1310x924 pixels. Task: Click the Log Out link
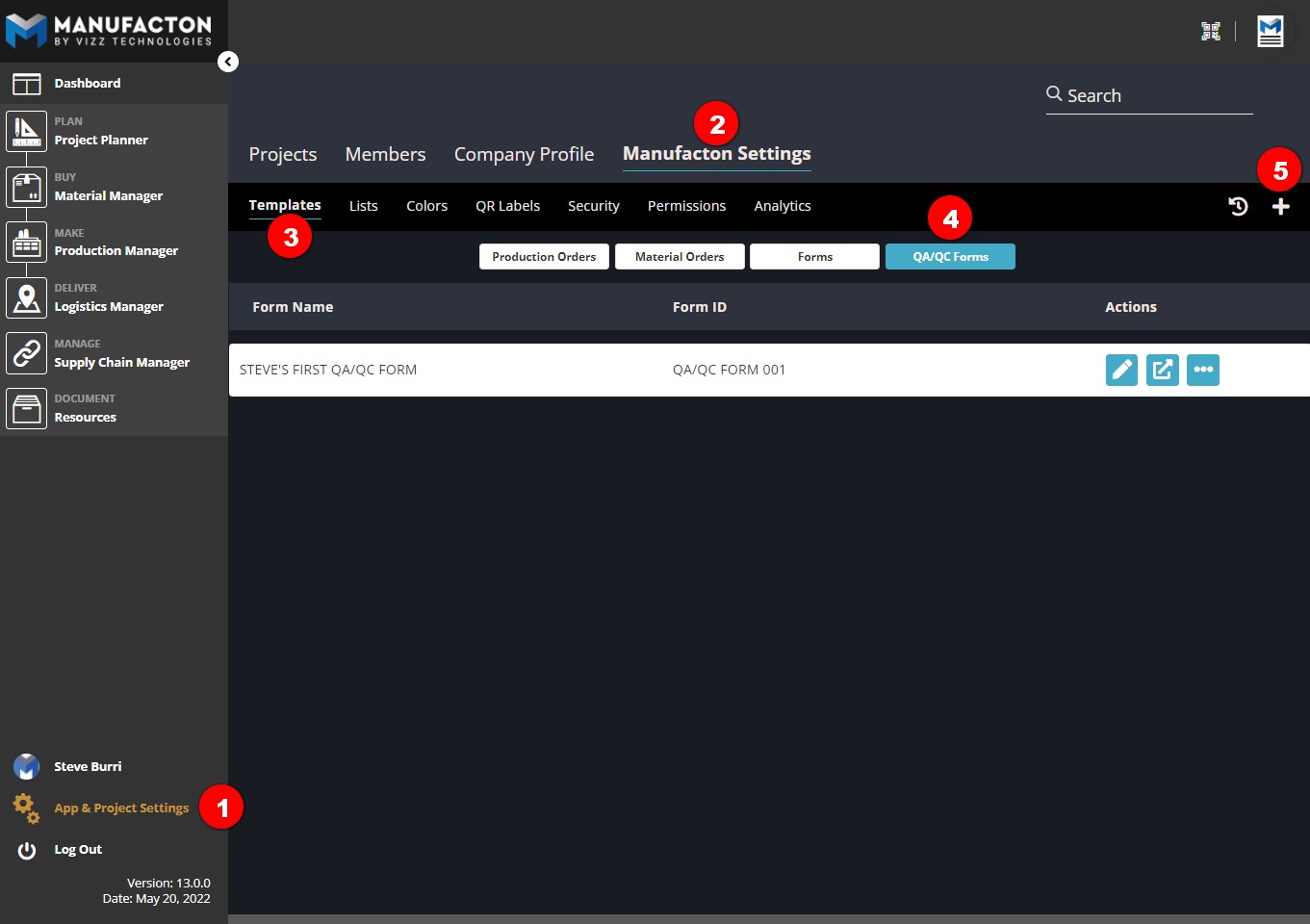[x=78, y=850]
